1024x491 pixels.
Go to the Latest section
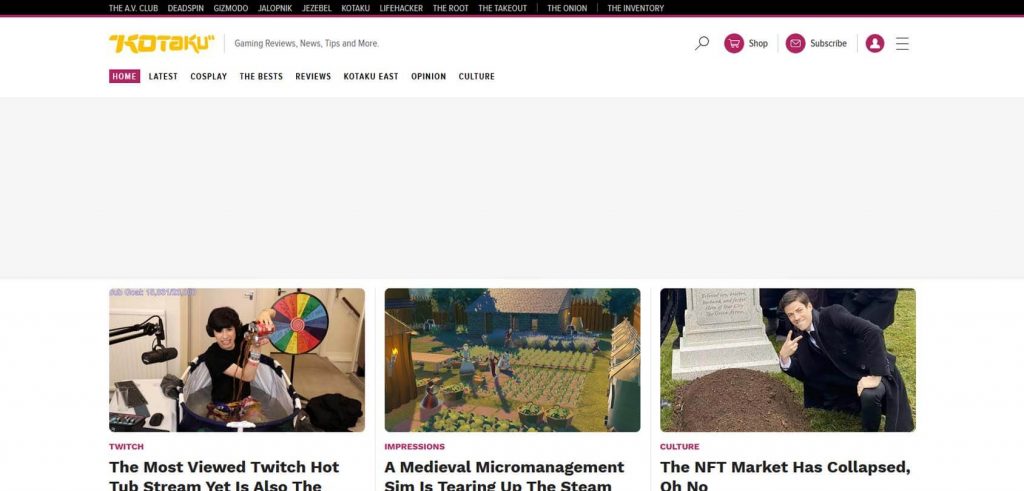click(x=163, y=76)
